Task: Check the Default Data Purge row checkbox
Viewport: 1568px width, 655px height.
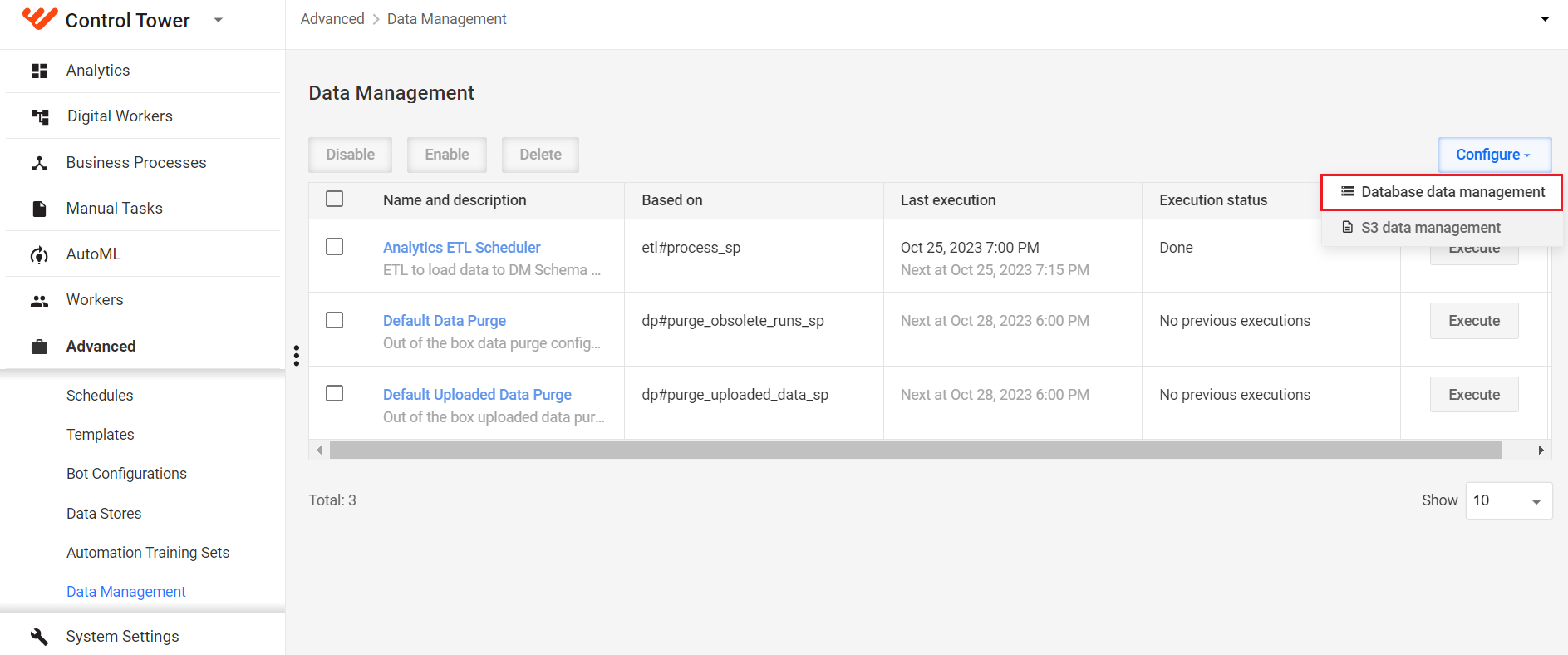Action: (335, 320)
